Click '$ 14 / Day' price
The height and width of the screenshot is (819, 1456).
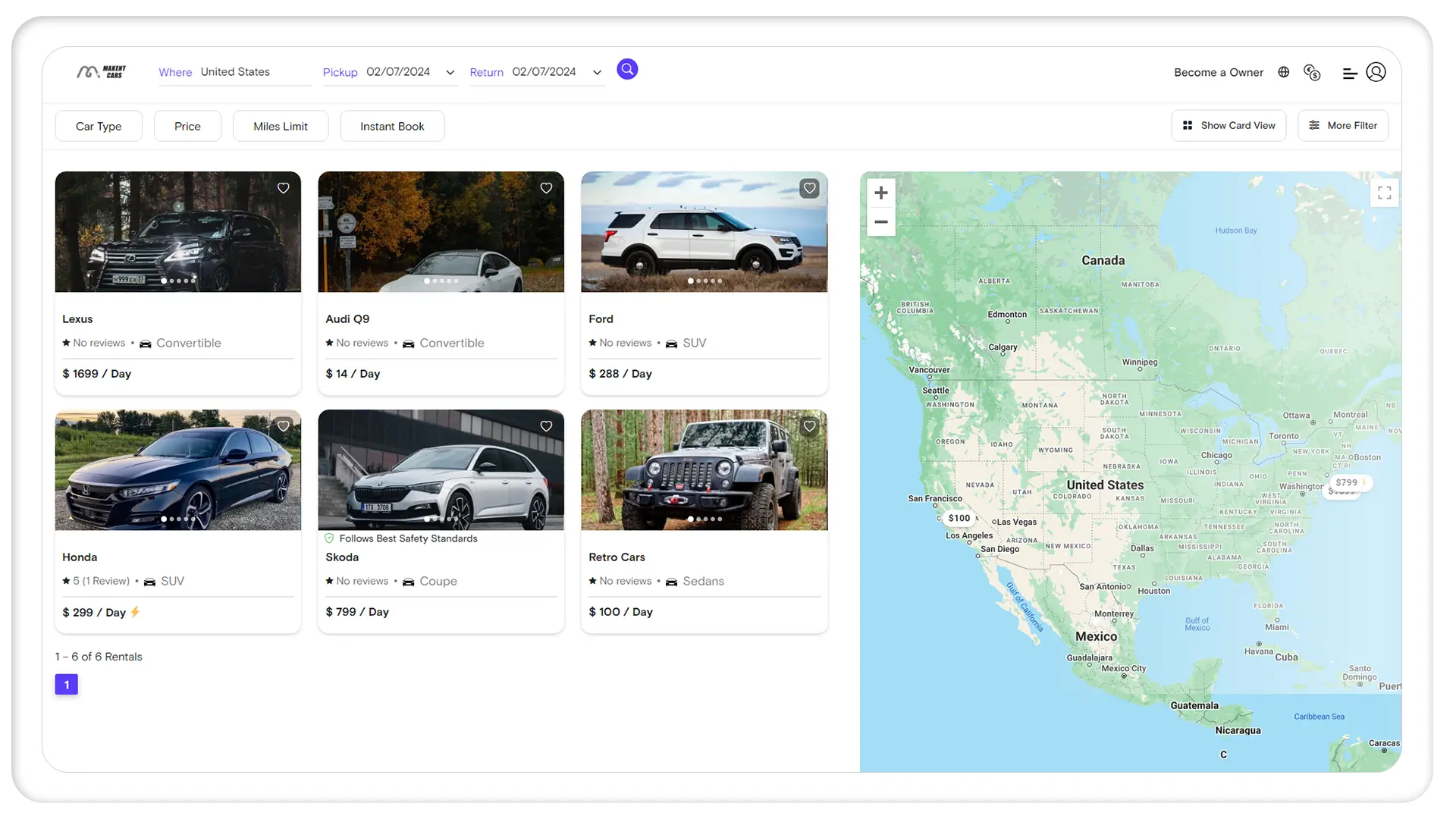tap(353, 374)
